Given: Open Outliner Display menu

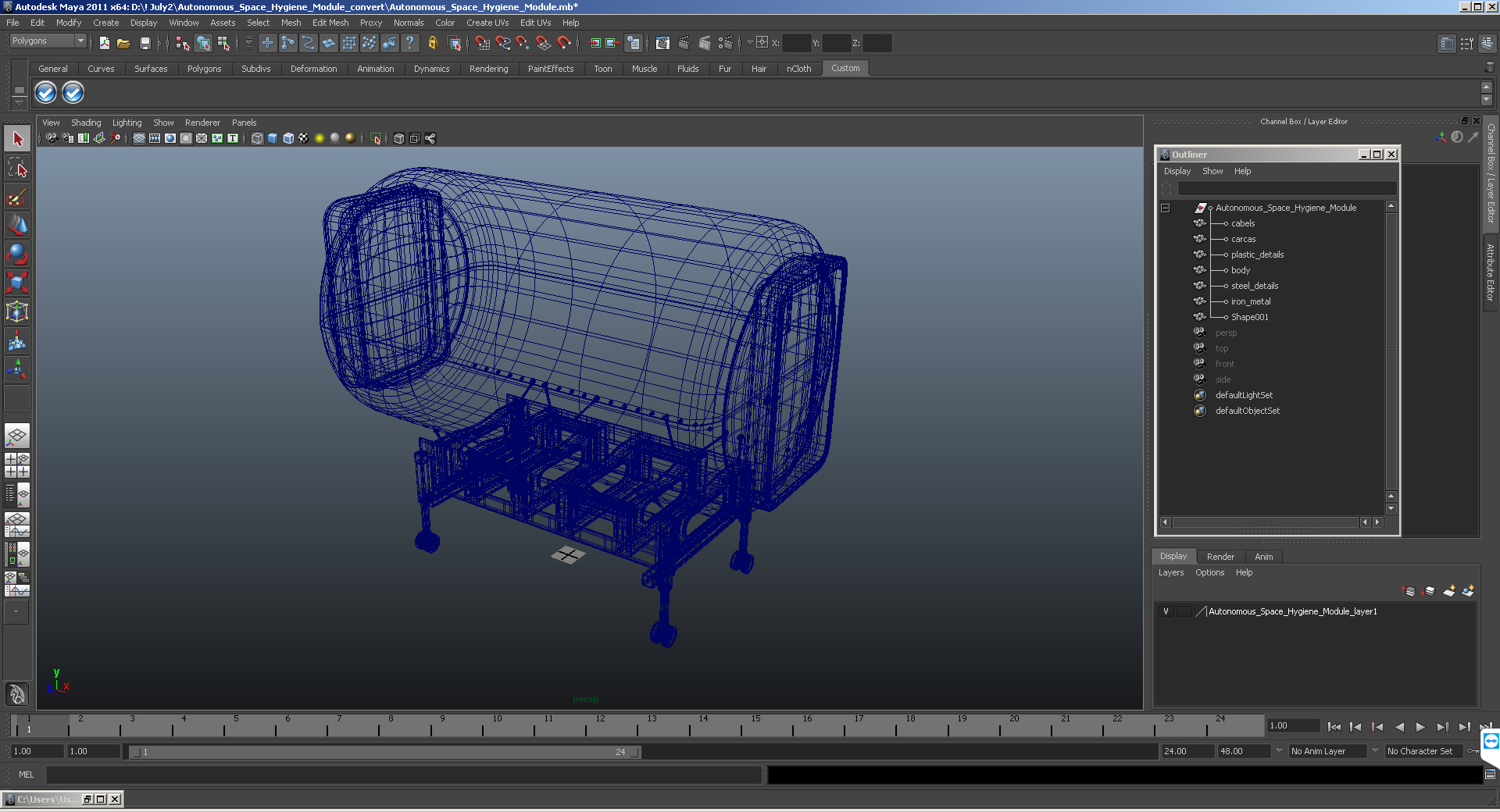Looking at the screenshot, I should tap(1177, 171).
